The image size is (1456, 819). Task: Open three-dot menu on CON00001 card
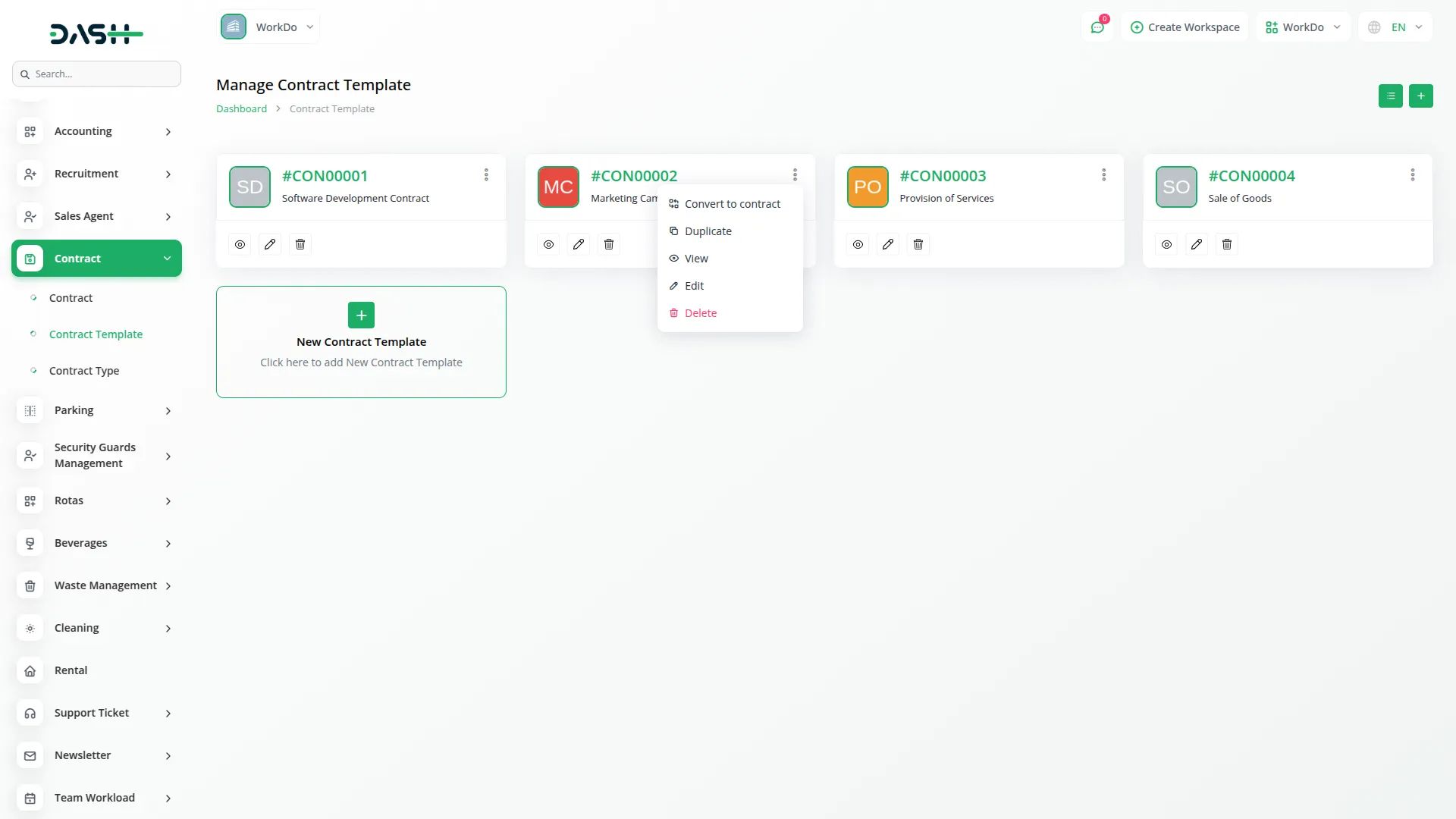click(x=486, y=175)
